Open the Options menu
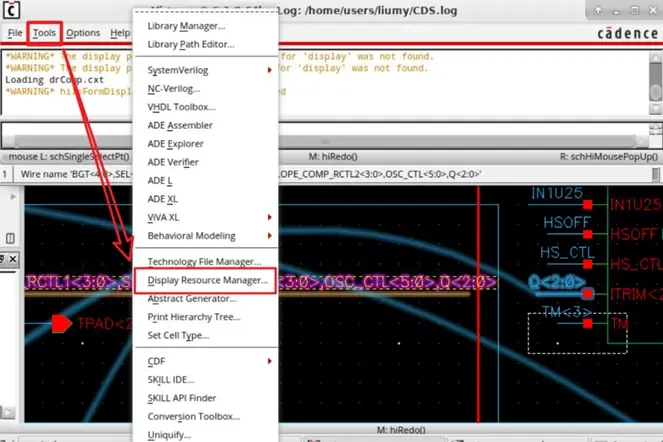The width and height of the screenshot is (663, 442). click(x=83, y=33)
